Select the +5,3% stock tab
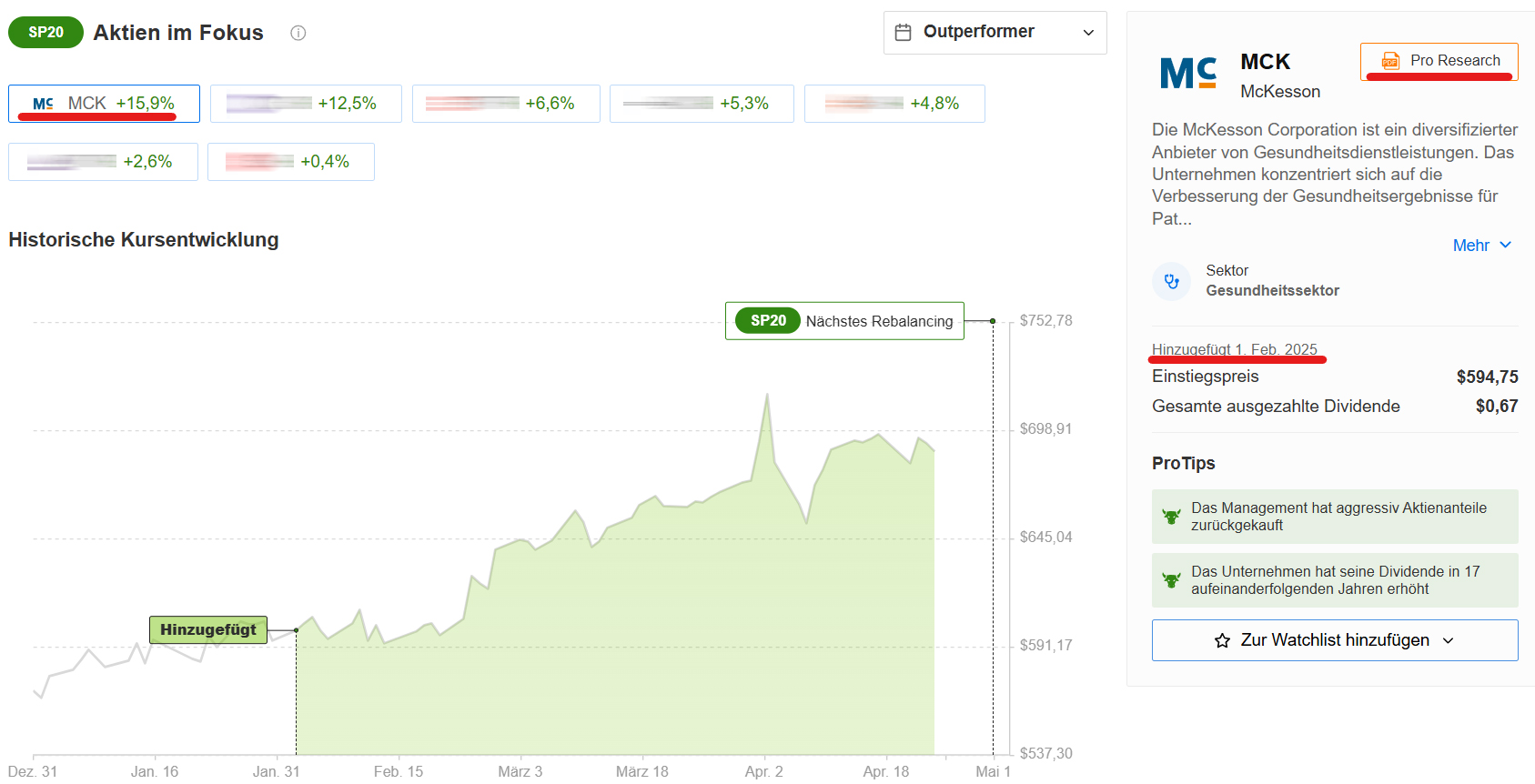 pos(702,104)
